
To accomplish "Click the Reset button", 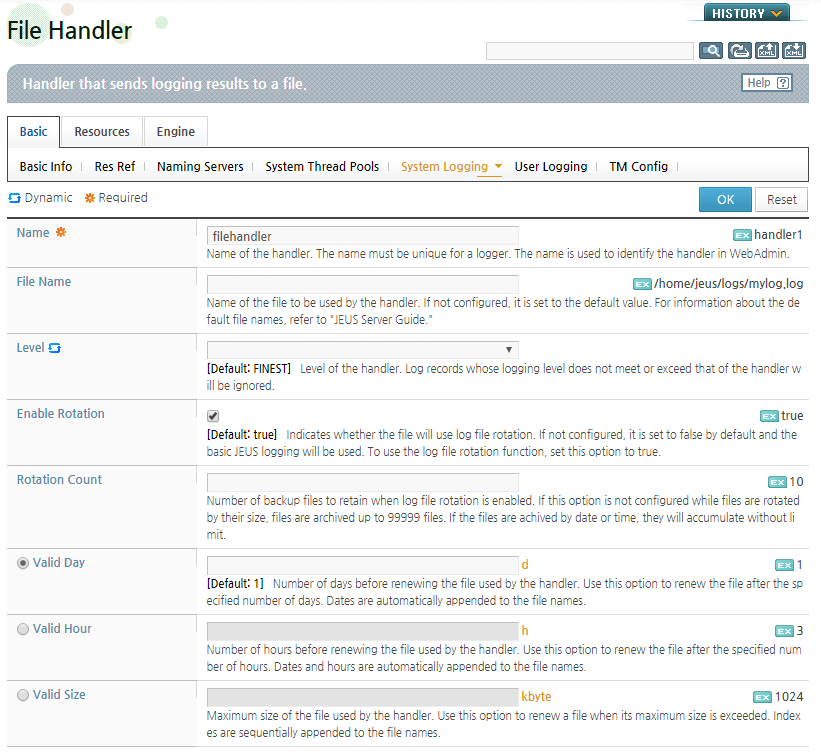I will [x=781, y=199].
